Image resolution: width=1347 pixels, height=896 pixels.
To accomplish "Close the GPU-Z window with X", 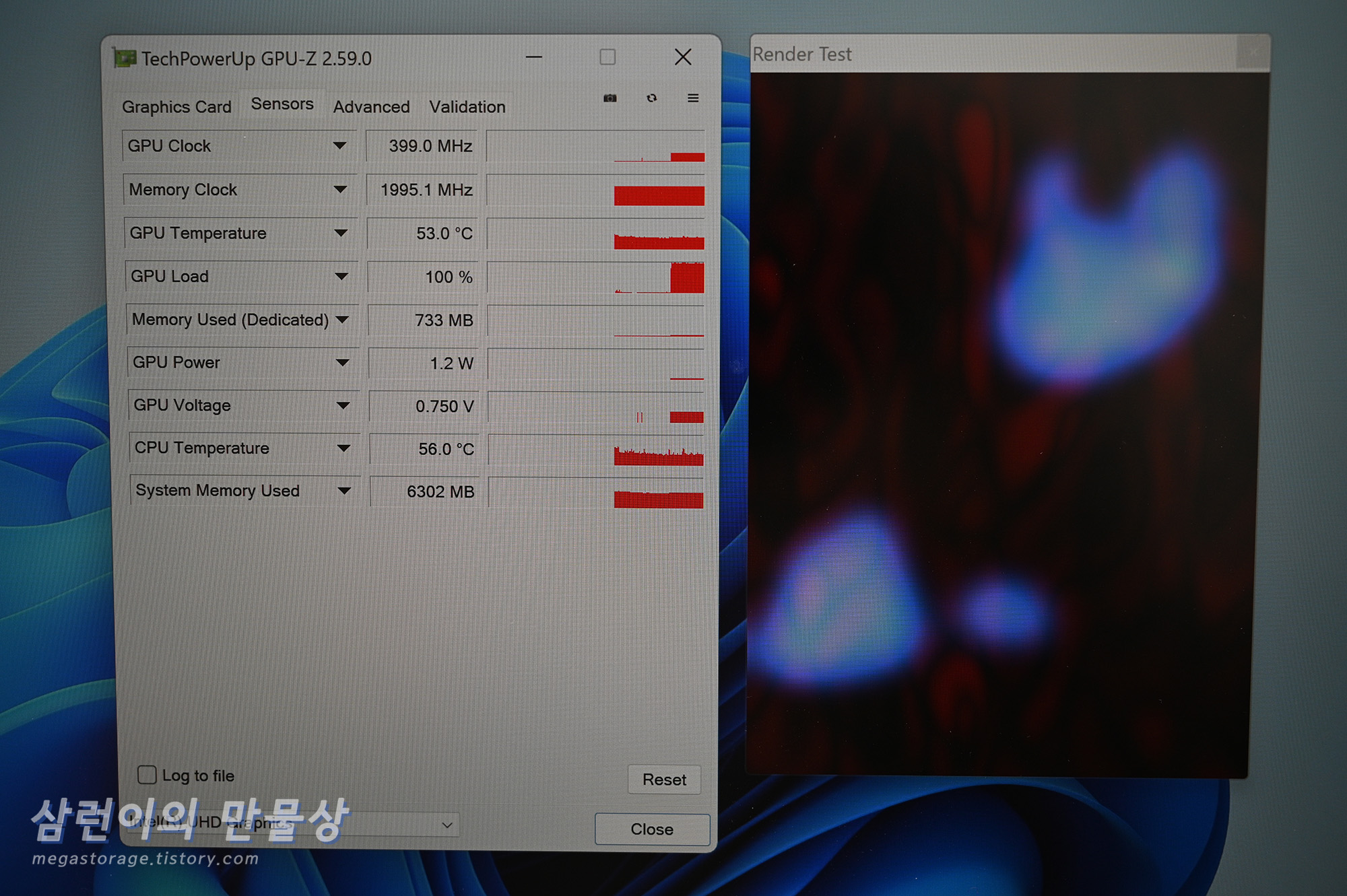I will click(x=683, y=57).
